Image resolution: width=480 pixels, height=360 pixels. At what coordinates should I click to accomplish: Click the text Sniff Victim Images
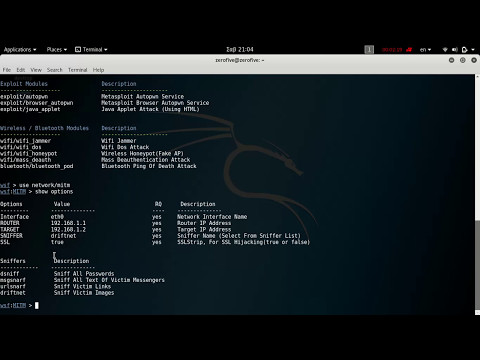pyautogui.click(x=84, y=293)
